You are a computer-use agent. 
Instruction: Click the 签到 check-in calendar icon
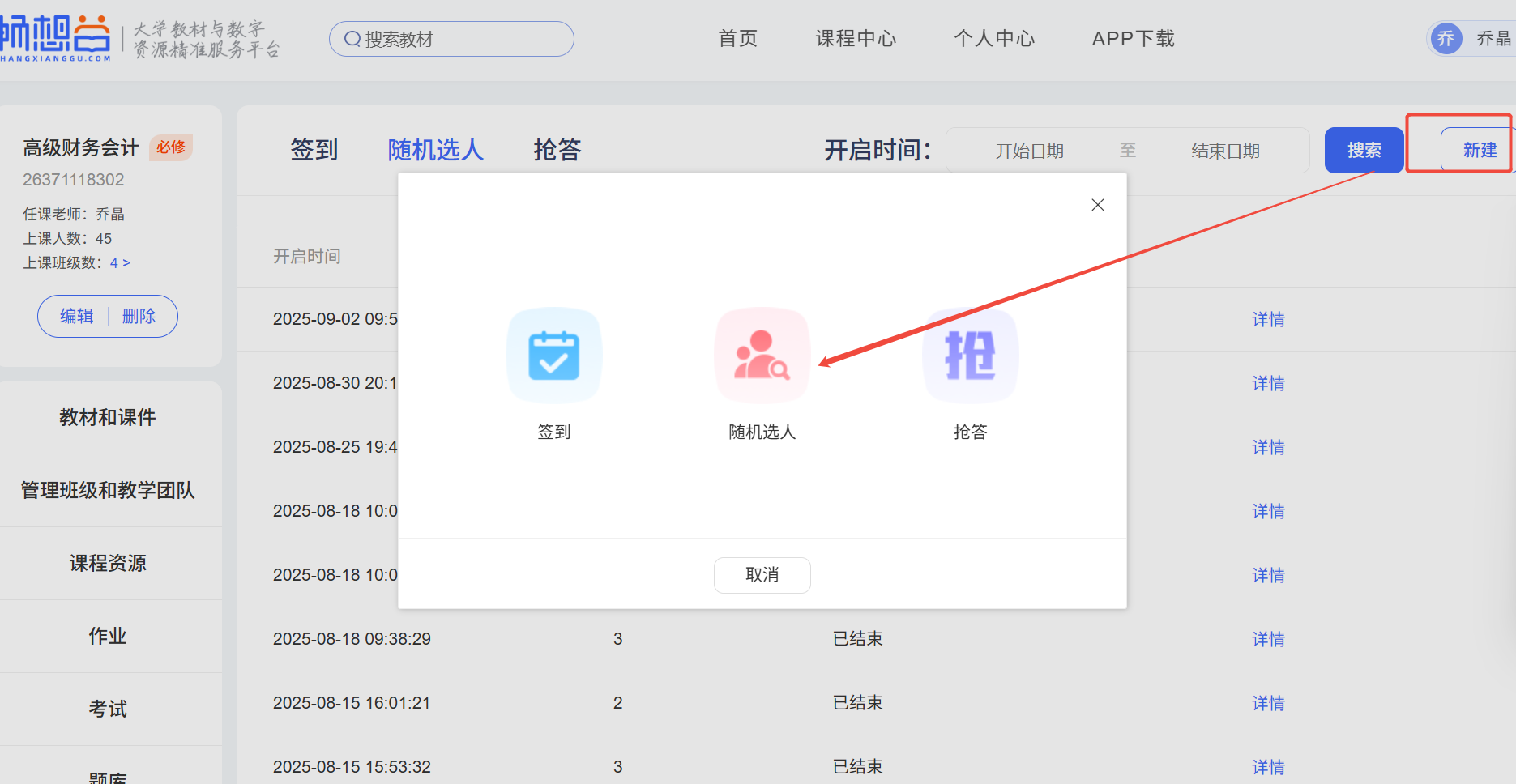554,356
